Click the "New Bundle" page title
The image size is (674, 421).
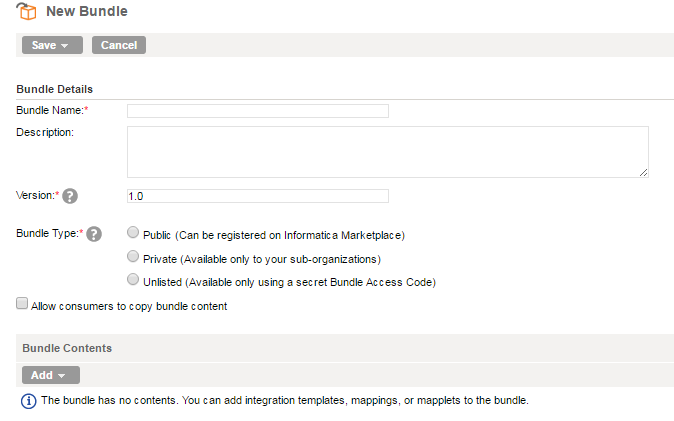coord(87,11)
